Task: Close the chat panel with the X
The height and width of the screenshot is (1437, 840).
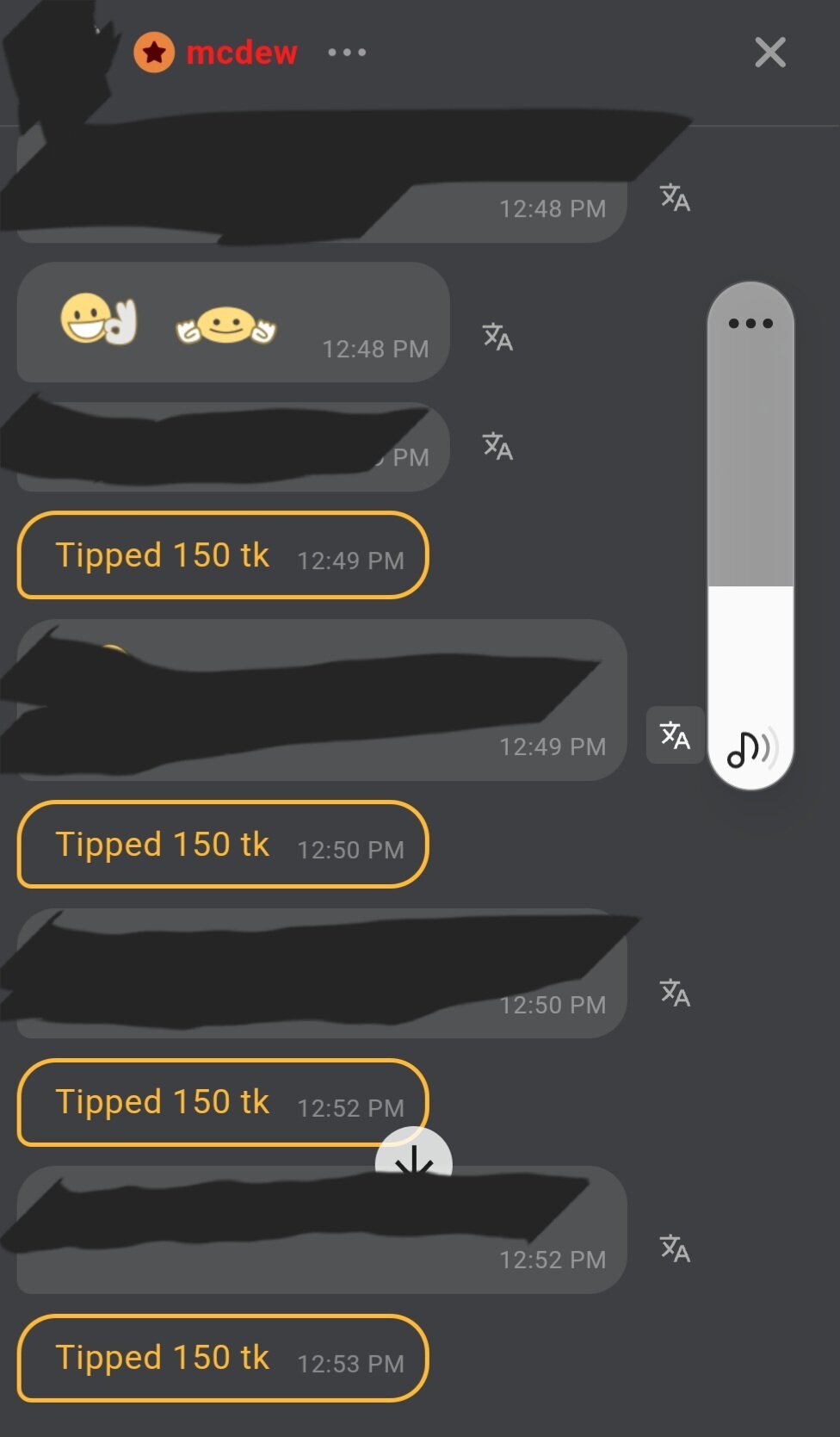Action: click(x=770, y=53)
